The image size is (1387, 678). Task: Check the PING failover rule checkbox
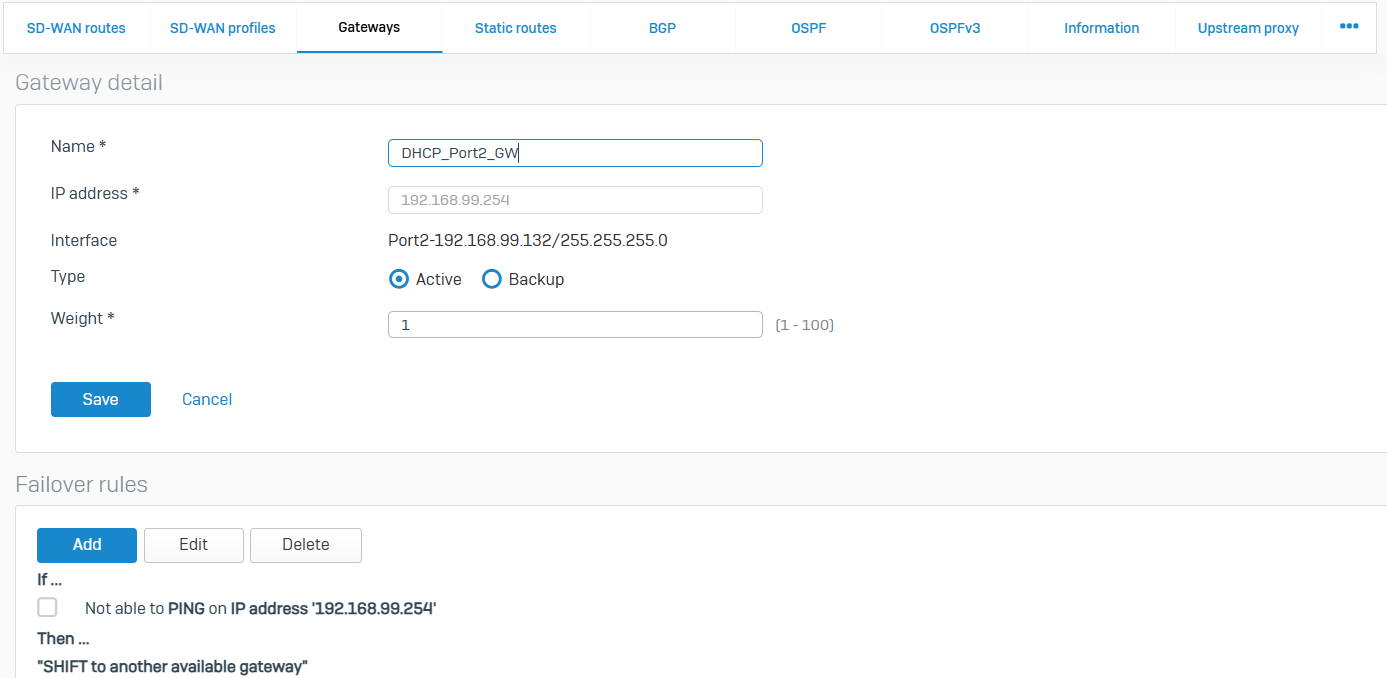tap(47, 607)
